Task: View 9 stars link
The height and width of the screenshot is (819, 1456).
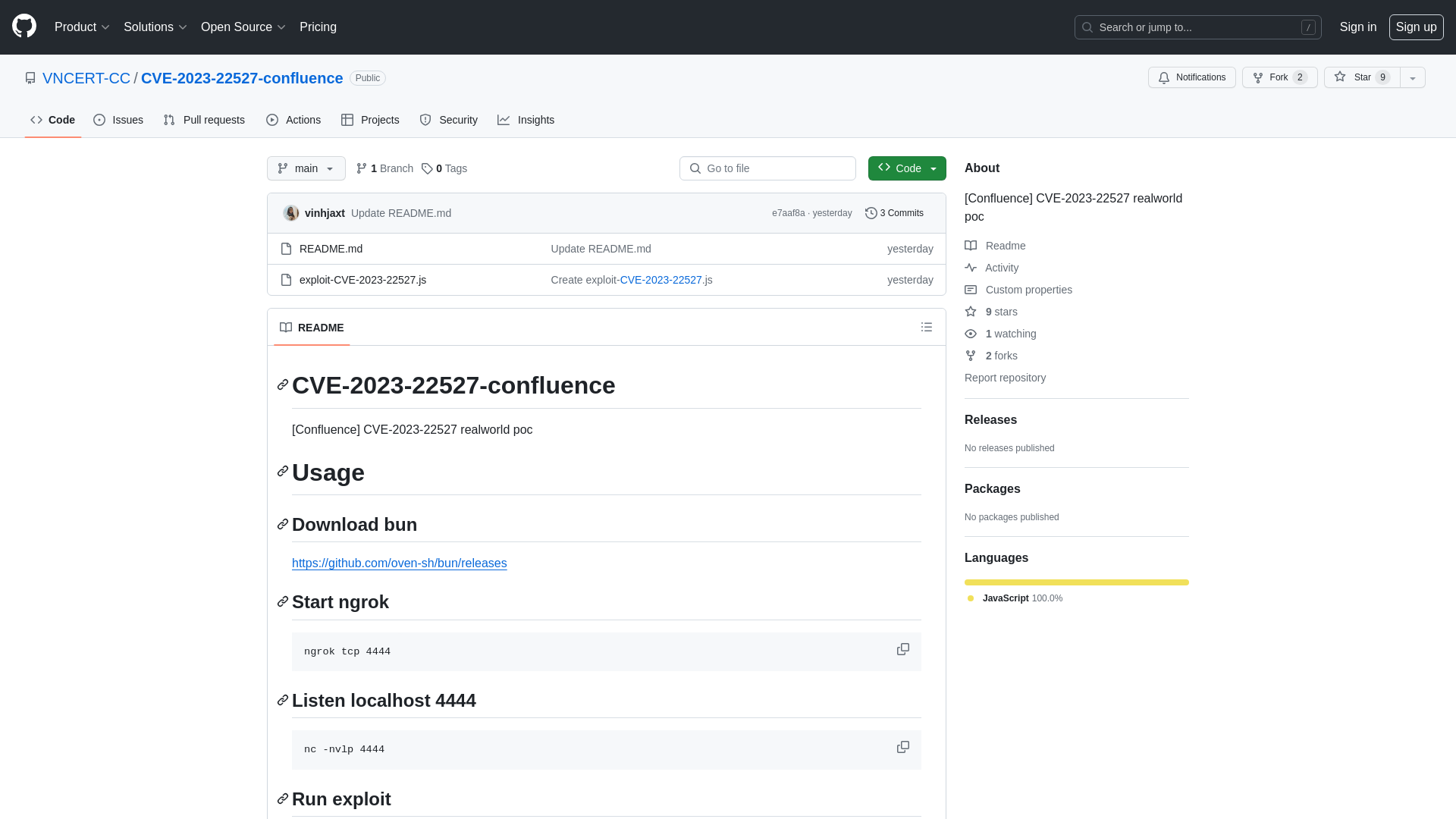Action: tap(991, 312)
